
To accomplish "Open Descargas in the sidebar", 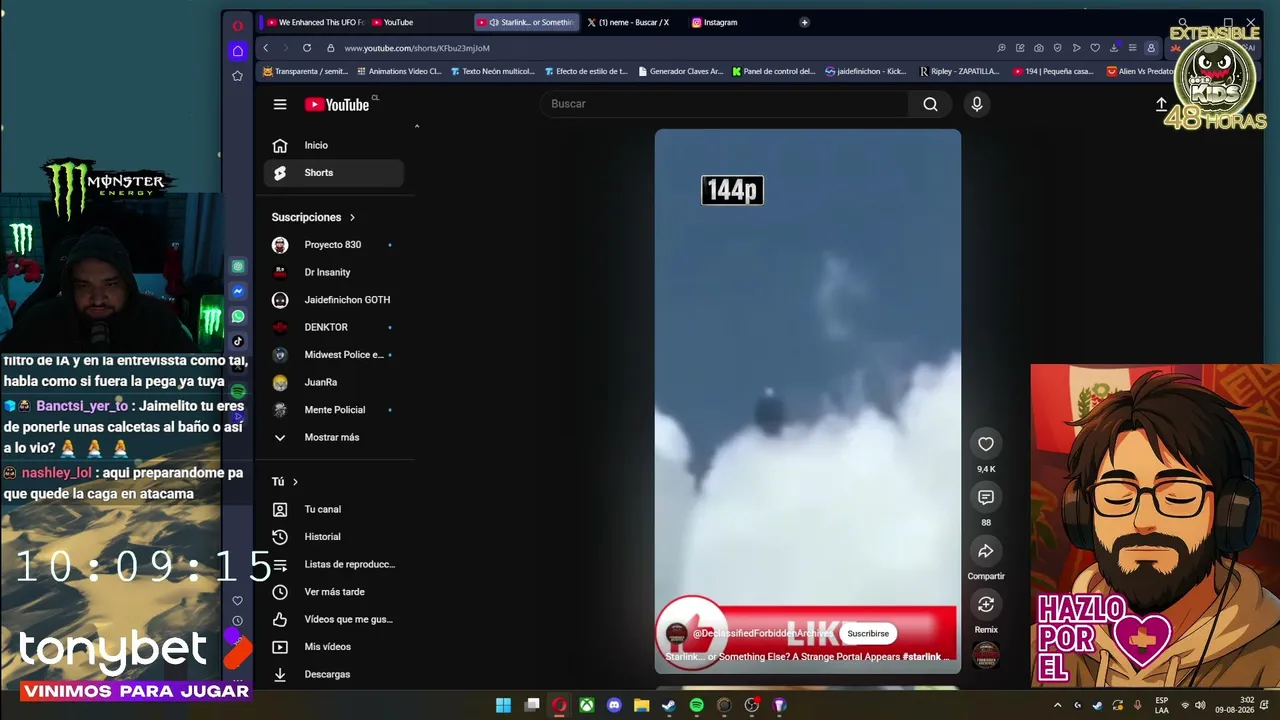I will (x=334, y=674).
